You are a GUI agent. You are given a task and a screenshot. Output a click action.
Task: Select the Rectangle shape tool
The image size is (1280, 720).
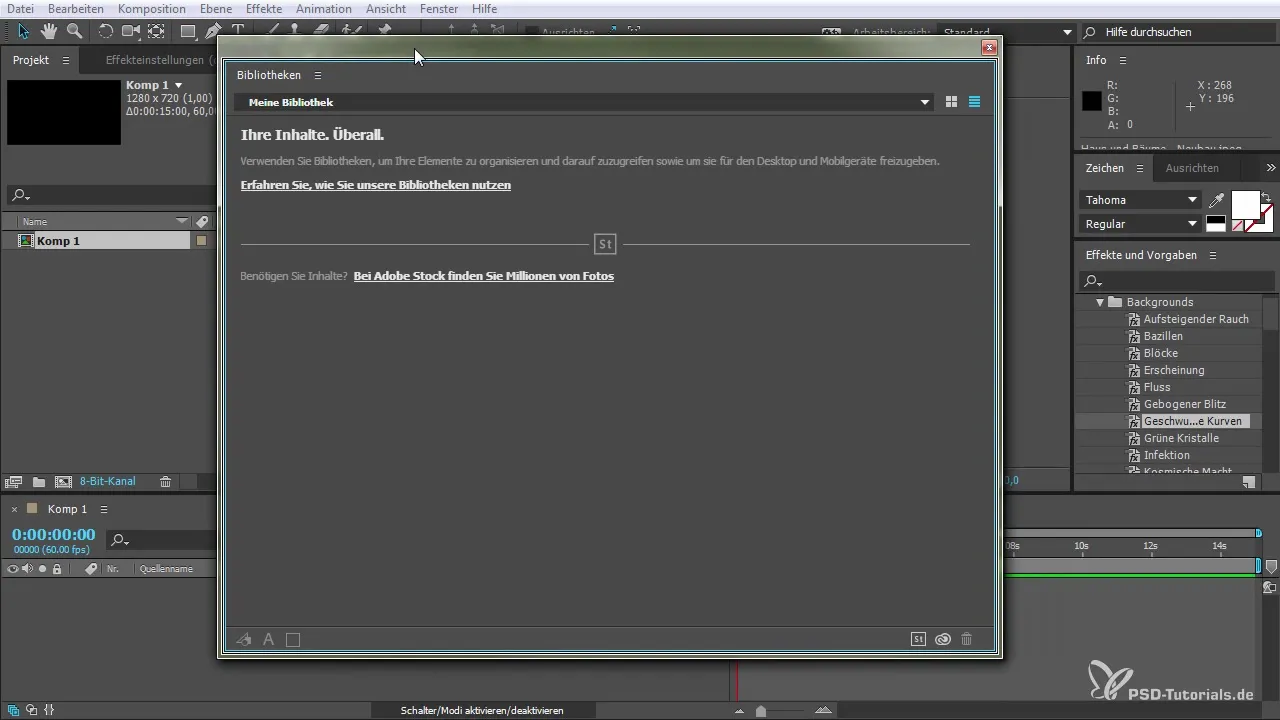click(x=188, y=31)
